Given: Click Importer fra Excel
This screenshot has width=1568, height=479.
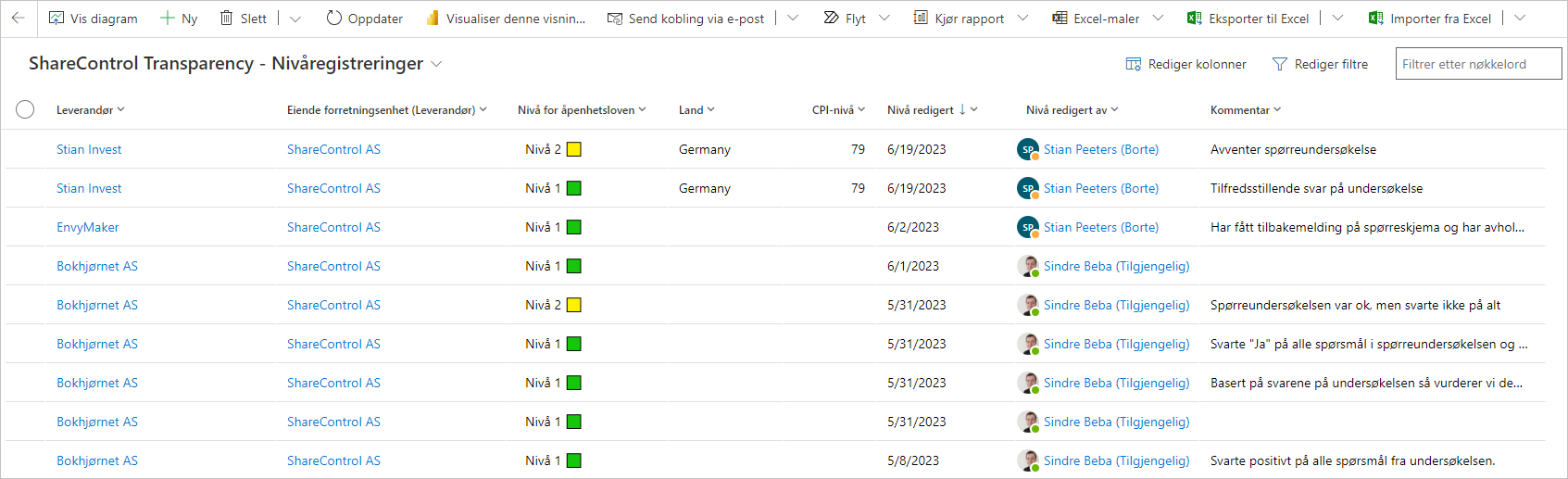Looking at the screenshot, I should pos(1430,19).
